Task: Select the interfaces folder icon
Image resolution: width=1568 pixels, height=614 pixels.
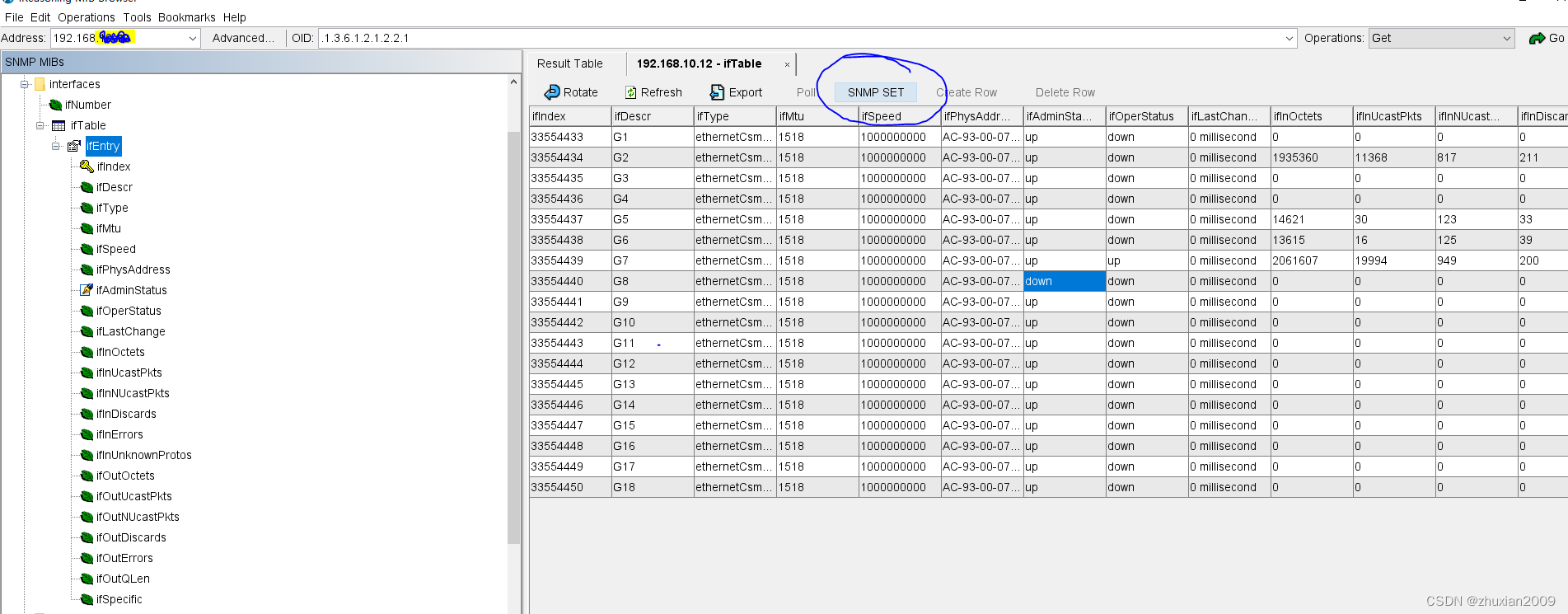Action: tap(40, 84)
